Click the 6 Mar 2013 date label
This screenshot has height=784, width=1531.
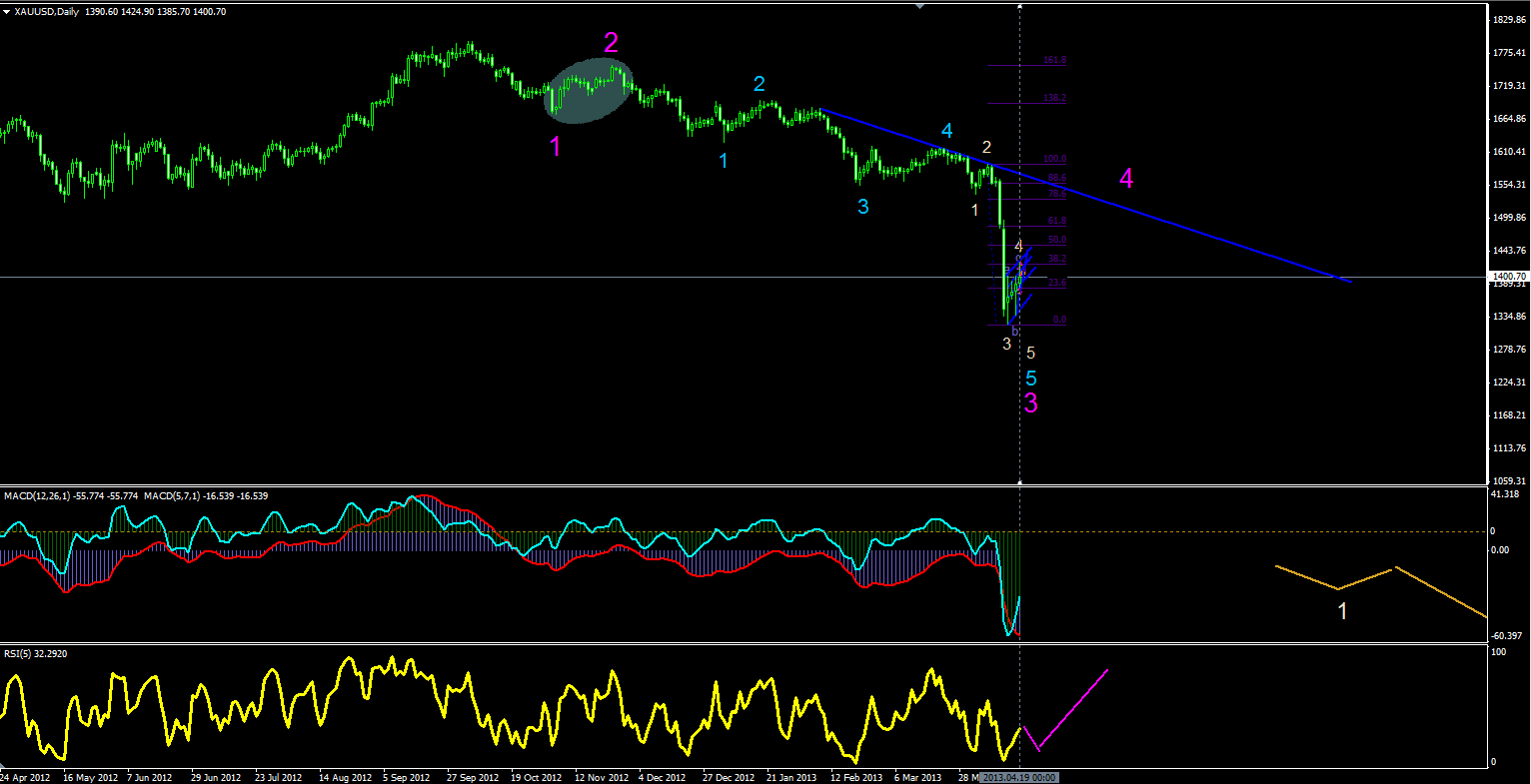point(917,777)
